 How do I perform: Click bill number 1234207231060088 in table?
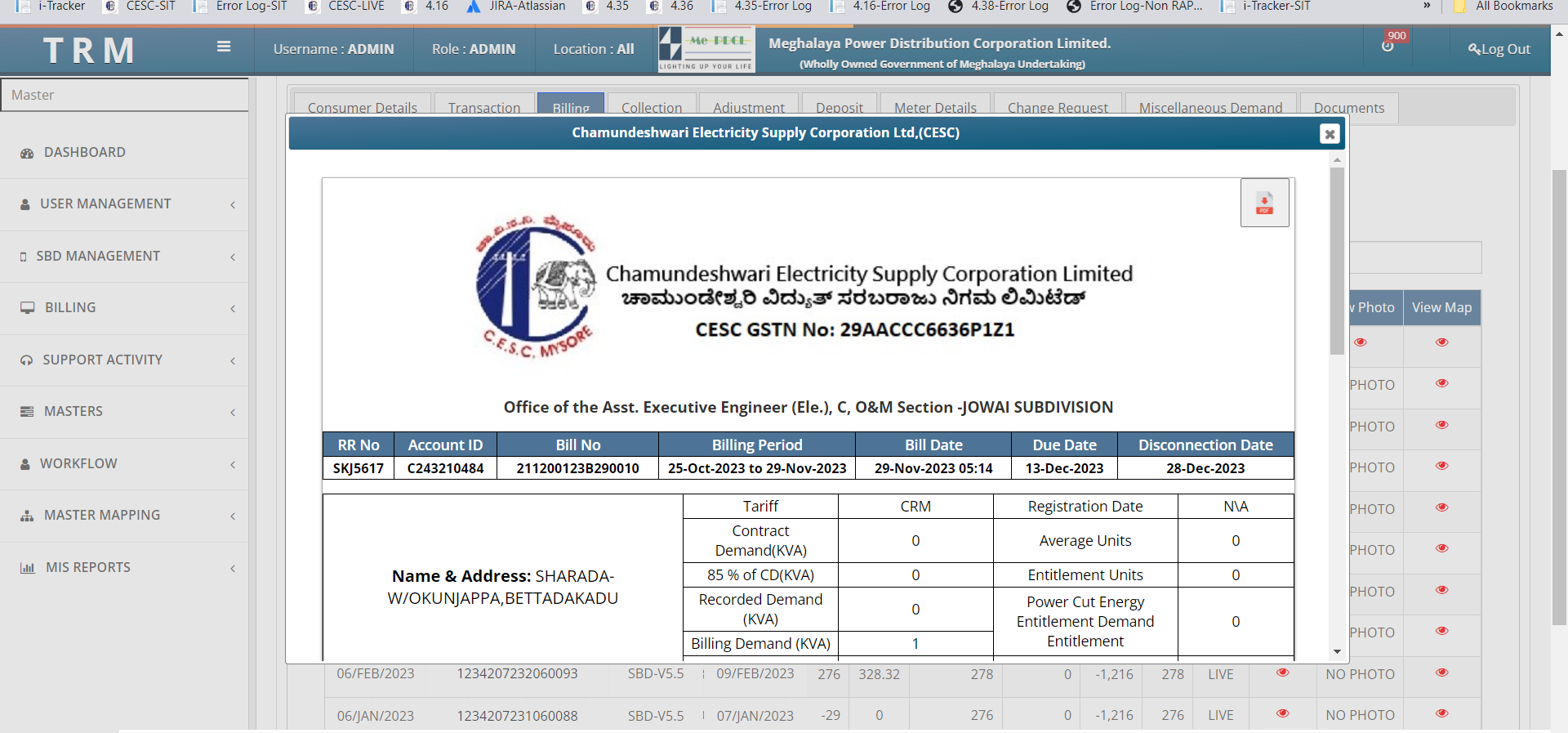(x=517, y=716)
